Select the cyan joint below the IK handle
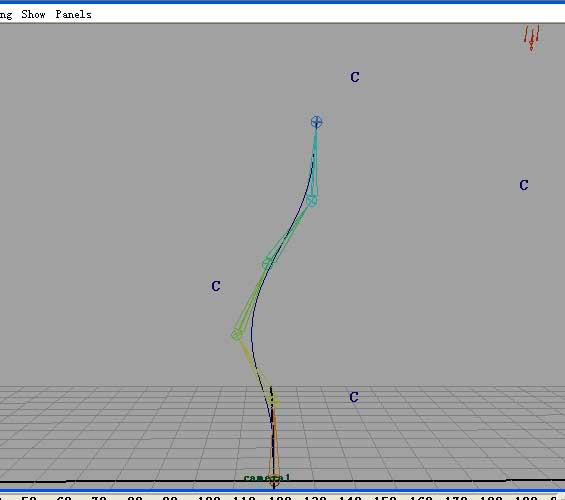 (x=312, y=200)
